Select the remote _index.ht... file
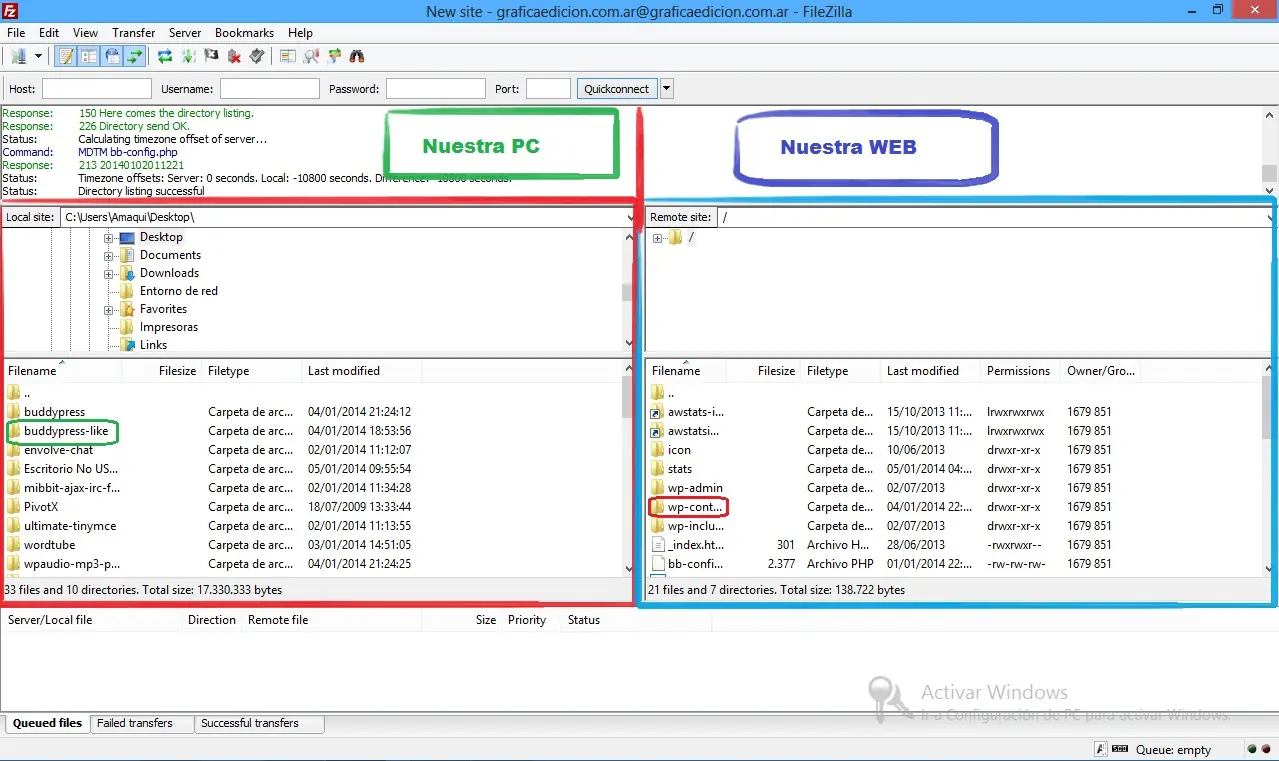Screen dimensions: 1279x761 [x=696, y=545]
